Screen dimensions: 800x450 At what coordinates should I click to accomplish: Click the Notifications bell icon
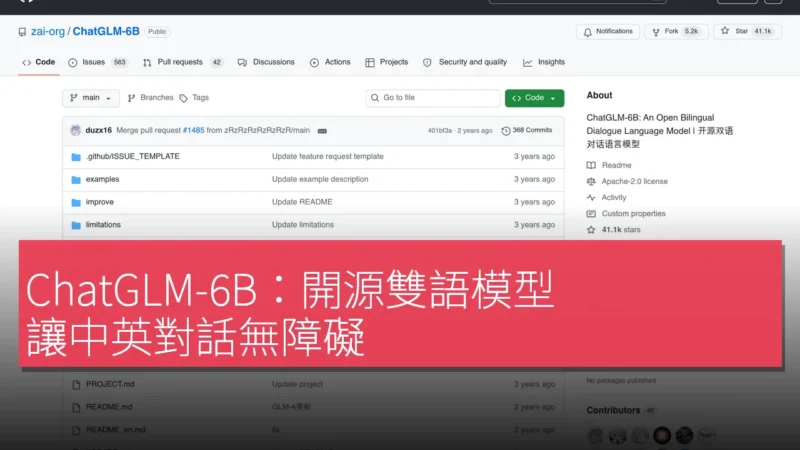coord(588,32)
